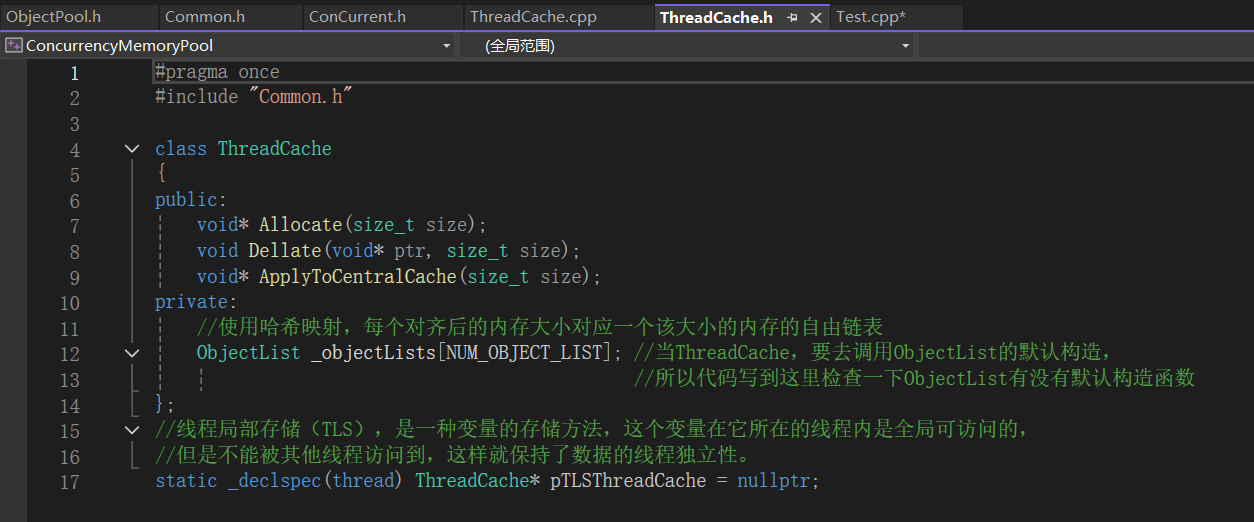Image resolution: width=1254 pixels, height=522 pixels.
Task: Click line number 17 in the gutter
Action: 69,481
